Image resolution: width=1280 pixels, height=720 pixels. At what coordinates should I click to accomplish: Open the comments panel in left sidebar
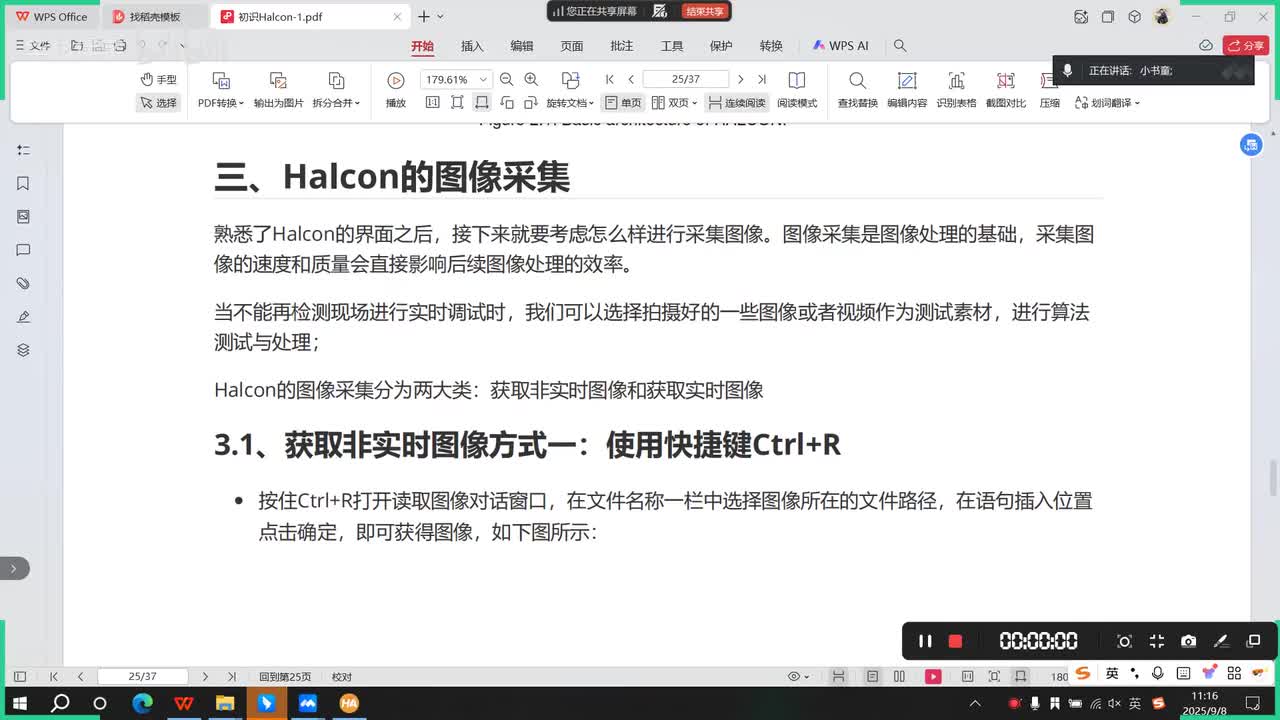(23, 250)
